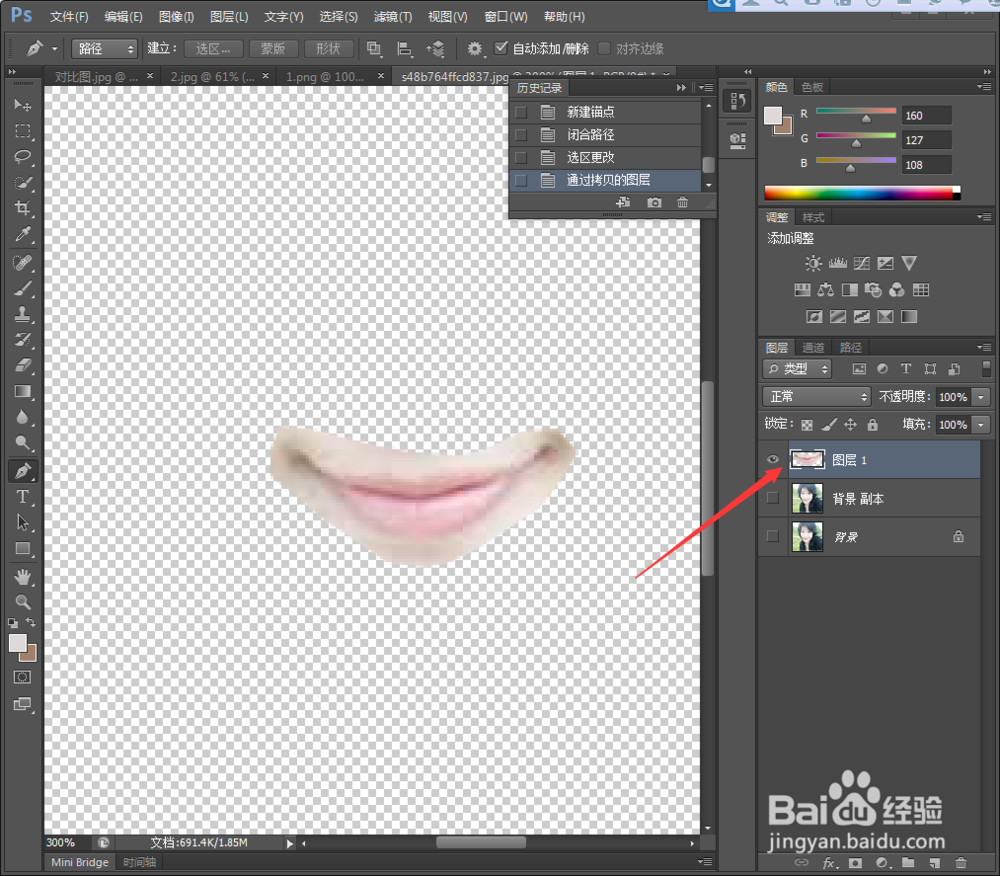This screenshot has height=876, width=1000.
Task: Select the Brush tool
Action: pos(22,288)
